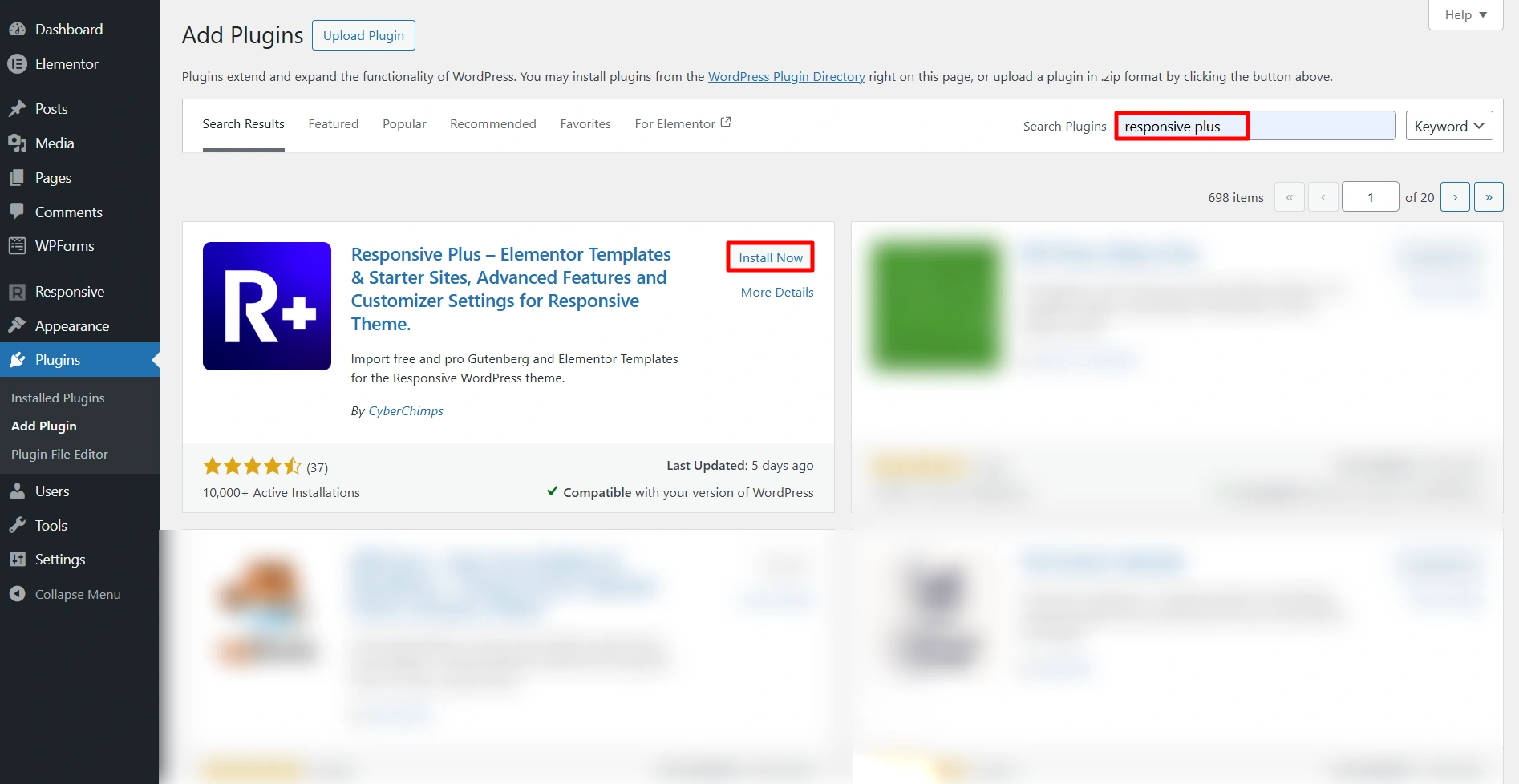The image size is (1519, 784).
Task: Click the WPForms icon in sidebar
Action: click(x=18, y=246)
